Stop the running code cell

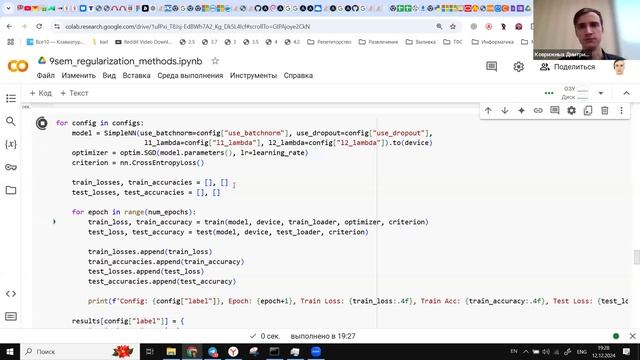(x=42, y=123)
